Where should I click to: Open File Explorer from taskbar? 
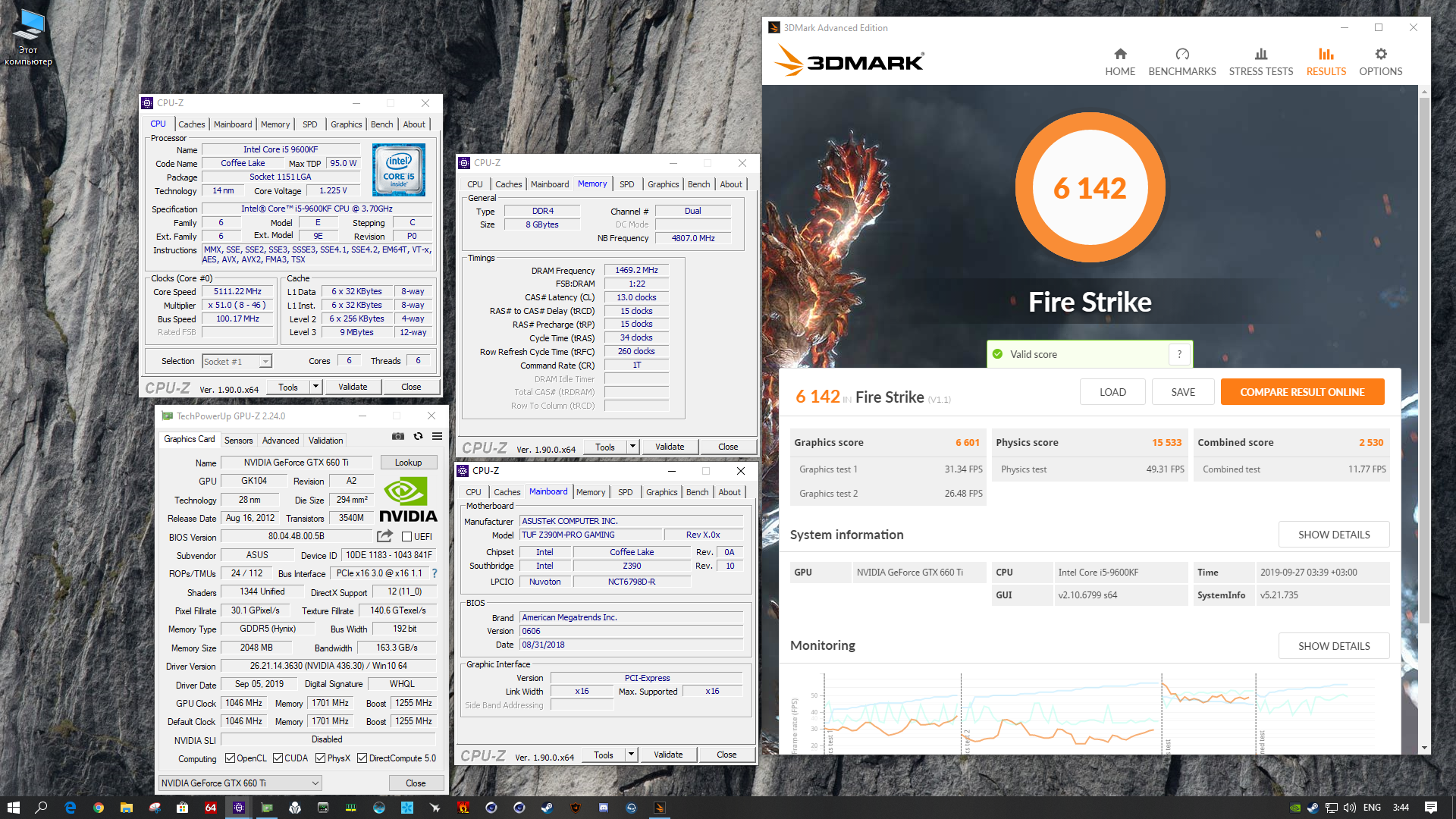click(x=126, y=808)
